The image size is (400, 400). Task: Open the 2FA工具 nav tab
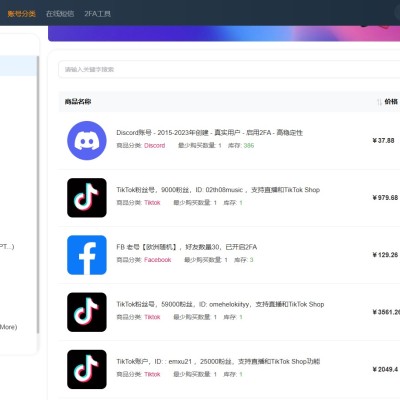[x=97, y=14]
